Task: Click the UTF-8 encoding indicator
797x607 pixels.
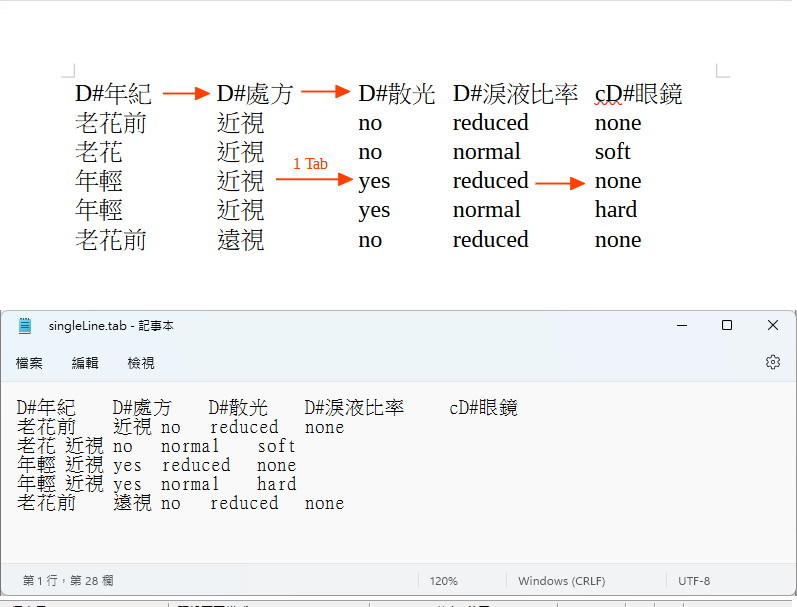Action: coord(694,581)
